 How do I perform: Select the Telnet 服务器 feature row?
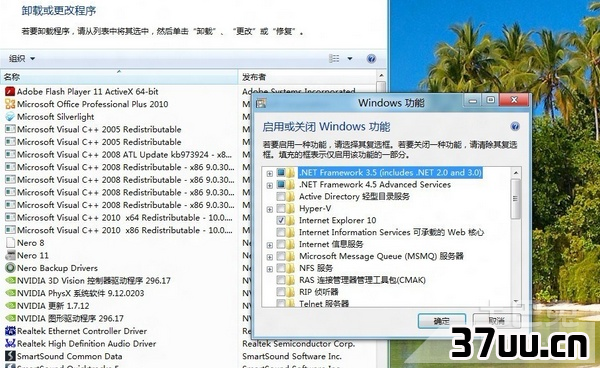324,304
